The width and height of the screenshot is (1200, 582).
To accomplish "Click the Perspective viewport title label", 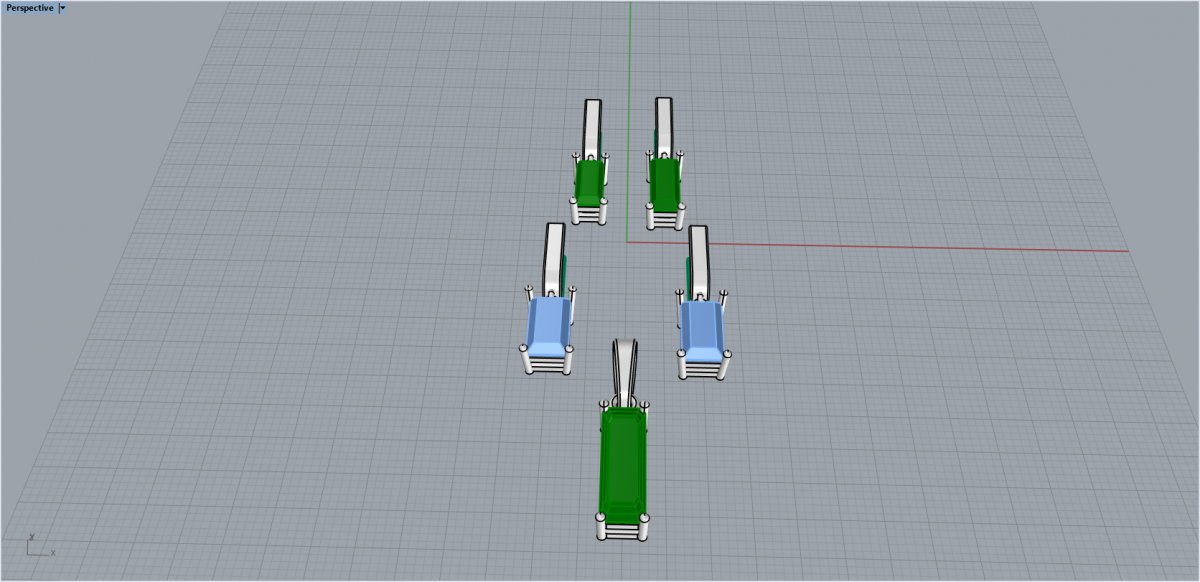I will [x=30, y=7].
